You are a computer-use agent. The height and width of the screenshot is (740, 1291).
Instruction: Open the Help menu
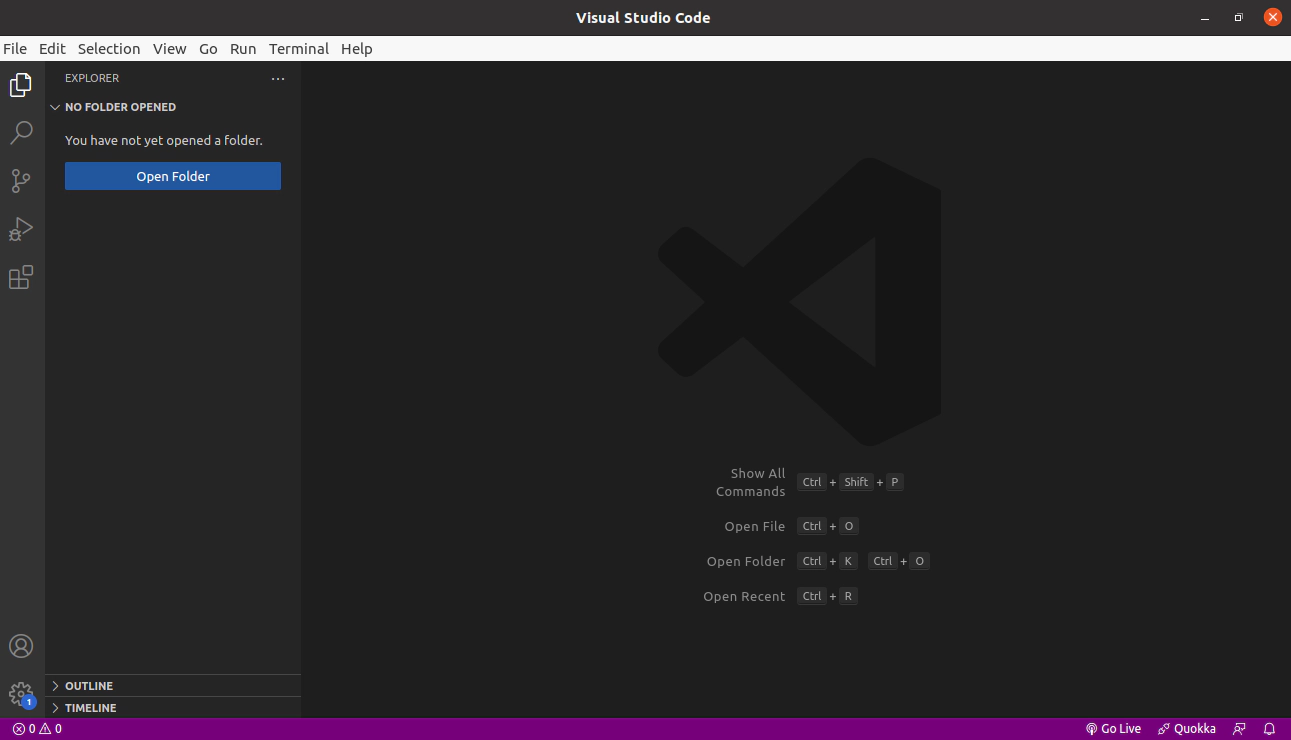pyautogui.click(x=356, y=48)
